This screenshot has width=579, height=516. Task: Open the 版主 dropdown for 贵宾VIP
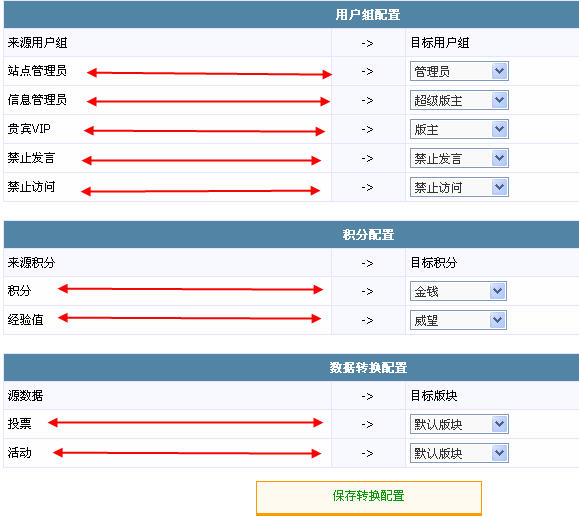pos(459,129)
